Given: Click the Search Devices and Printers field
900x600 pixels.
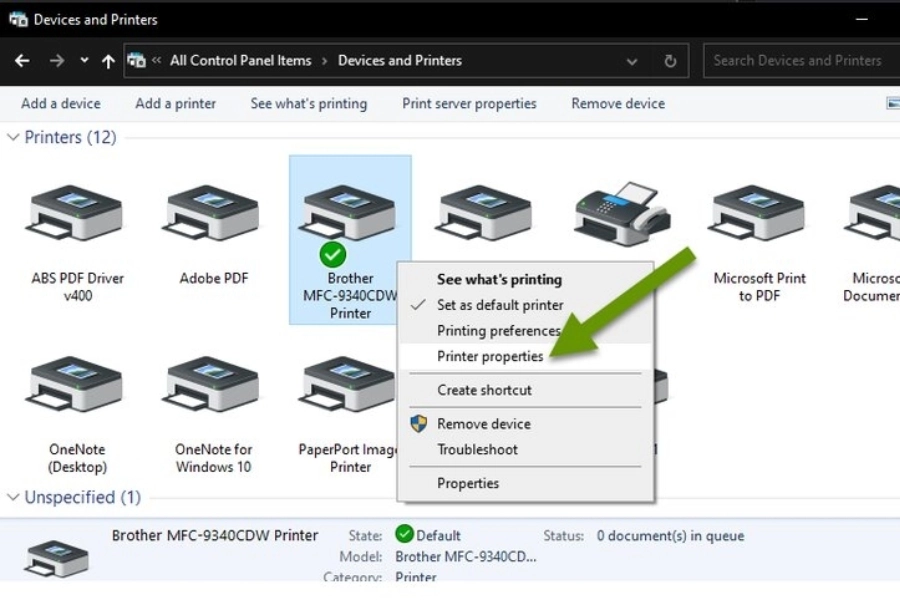Looking at the screenshot, I should (x=797, y=61).
